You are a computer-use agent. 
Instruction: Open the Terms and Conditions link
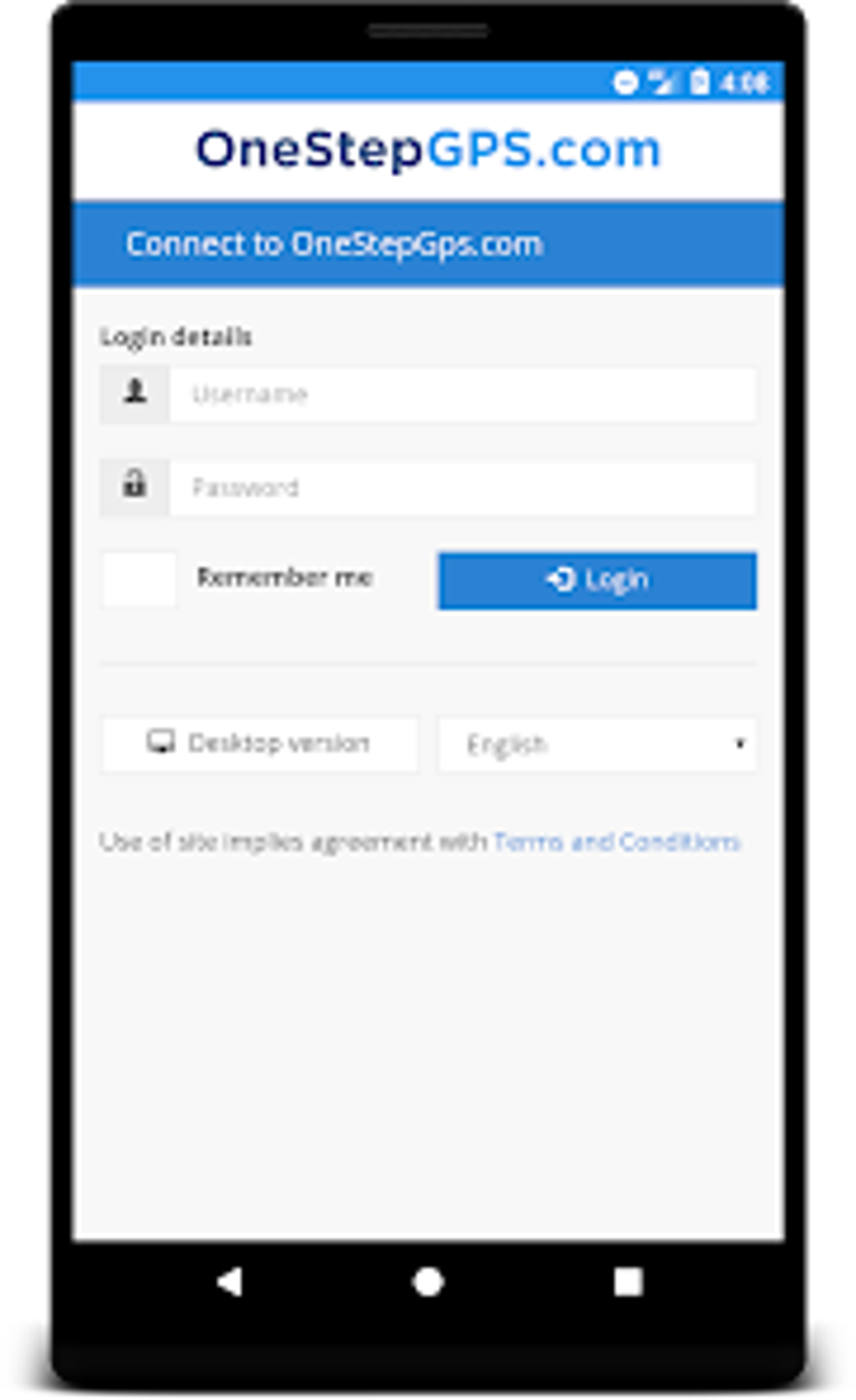click(x=617, y=842)
